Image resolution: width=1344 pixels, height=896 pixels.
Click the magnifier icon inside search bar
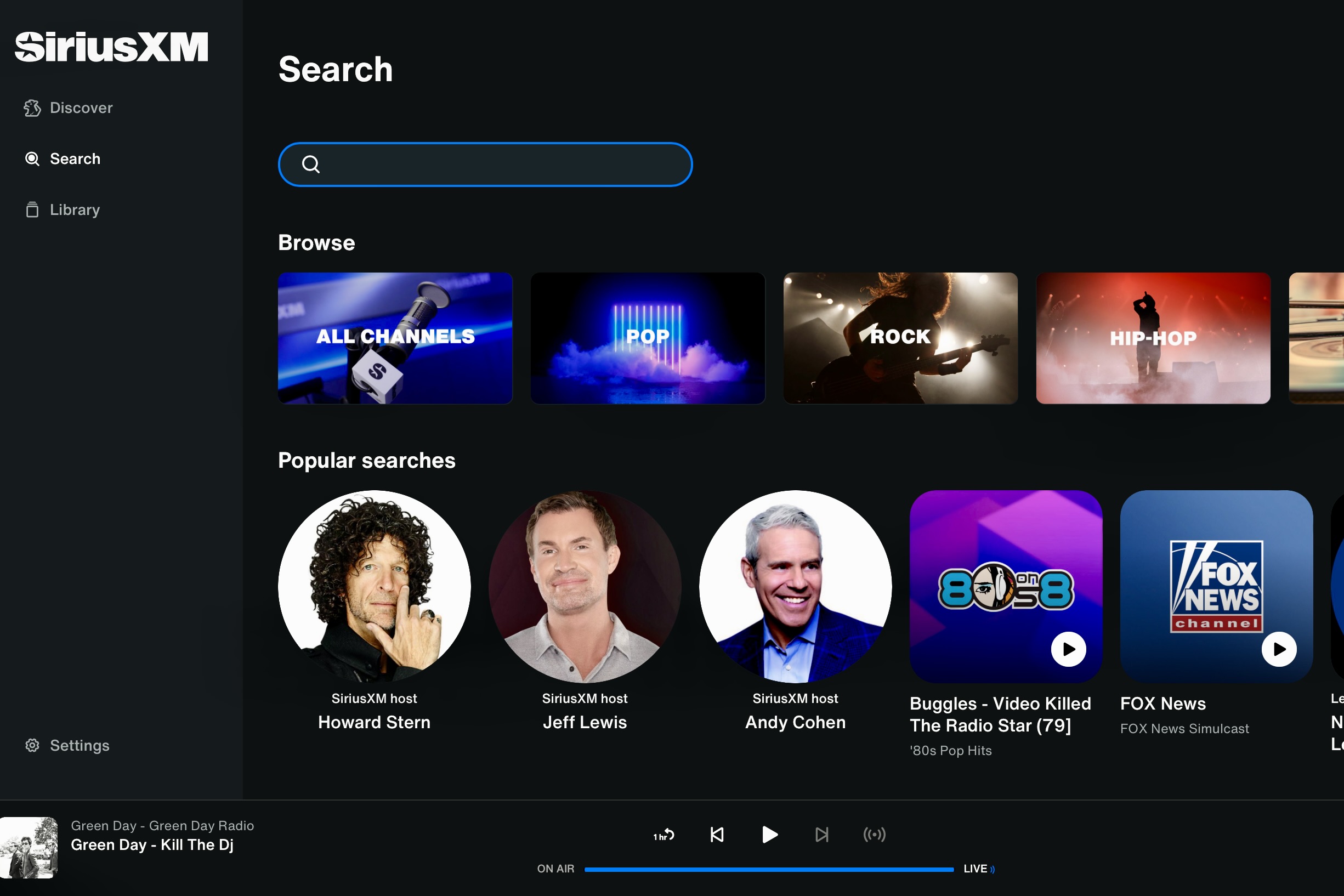(x=310, y=165)
